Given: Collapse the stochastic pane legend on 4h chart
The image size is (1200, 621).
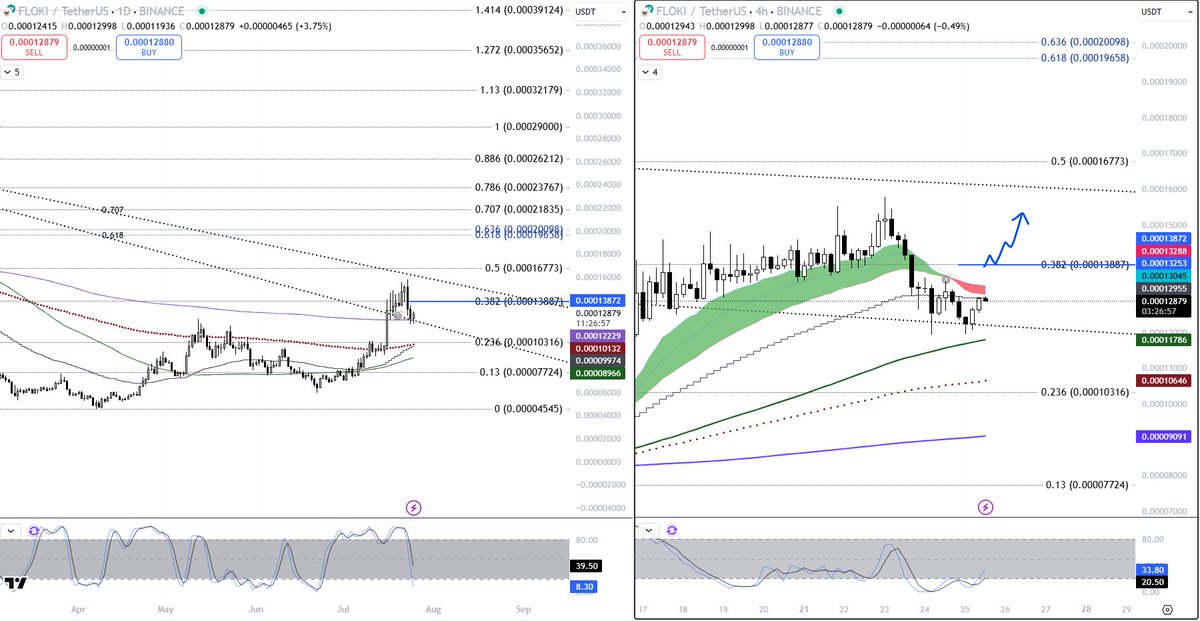Looking at the screenshot, I should point(647,530).
